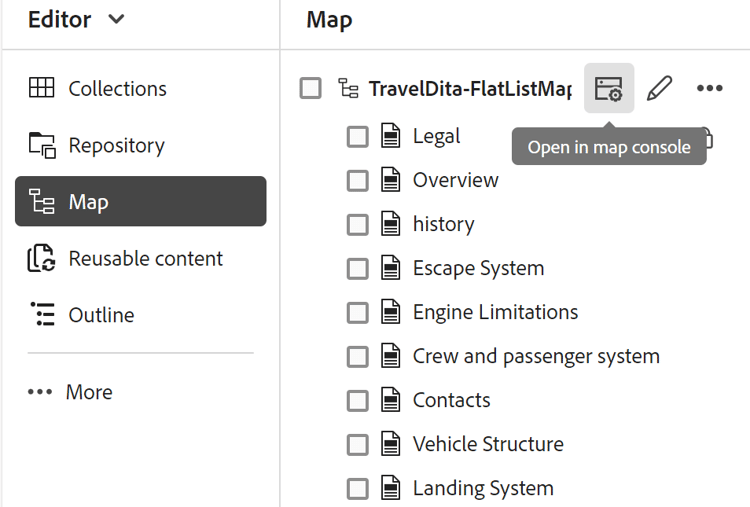Click the topic file icon beside Escape System
Viewport: 750px width, 507px height.
(x=391, y=268)
